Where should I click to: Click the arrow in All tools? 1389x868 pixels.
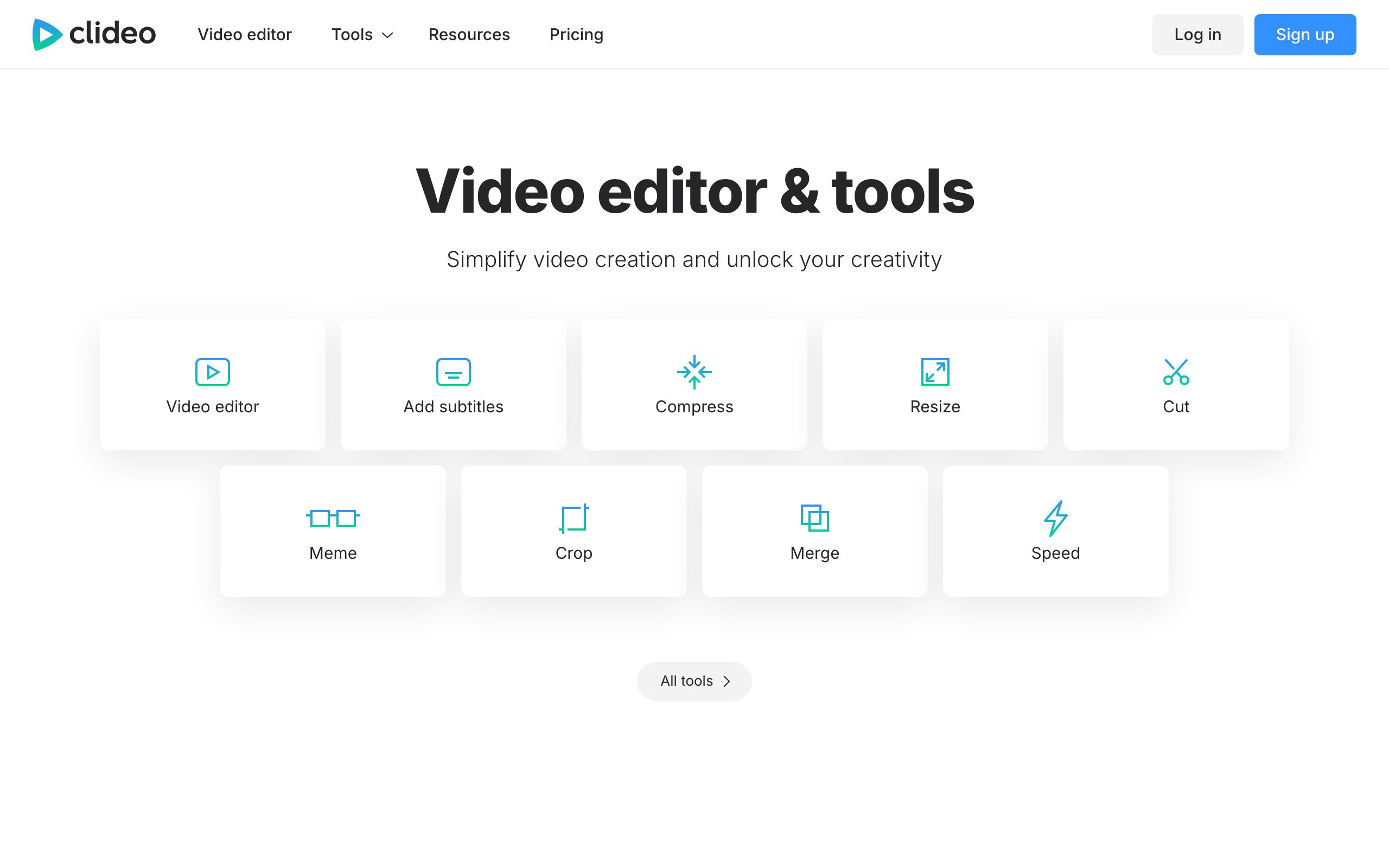[x=727, y=681]
